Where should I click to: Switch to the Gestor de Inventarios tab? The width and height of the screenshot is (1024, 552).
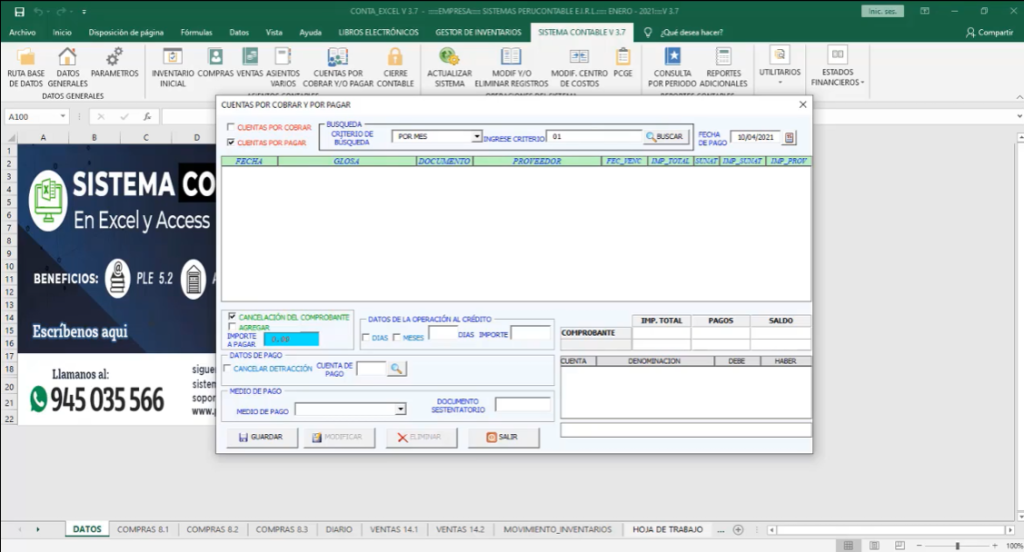coord(476,32)
